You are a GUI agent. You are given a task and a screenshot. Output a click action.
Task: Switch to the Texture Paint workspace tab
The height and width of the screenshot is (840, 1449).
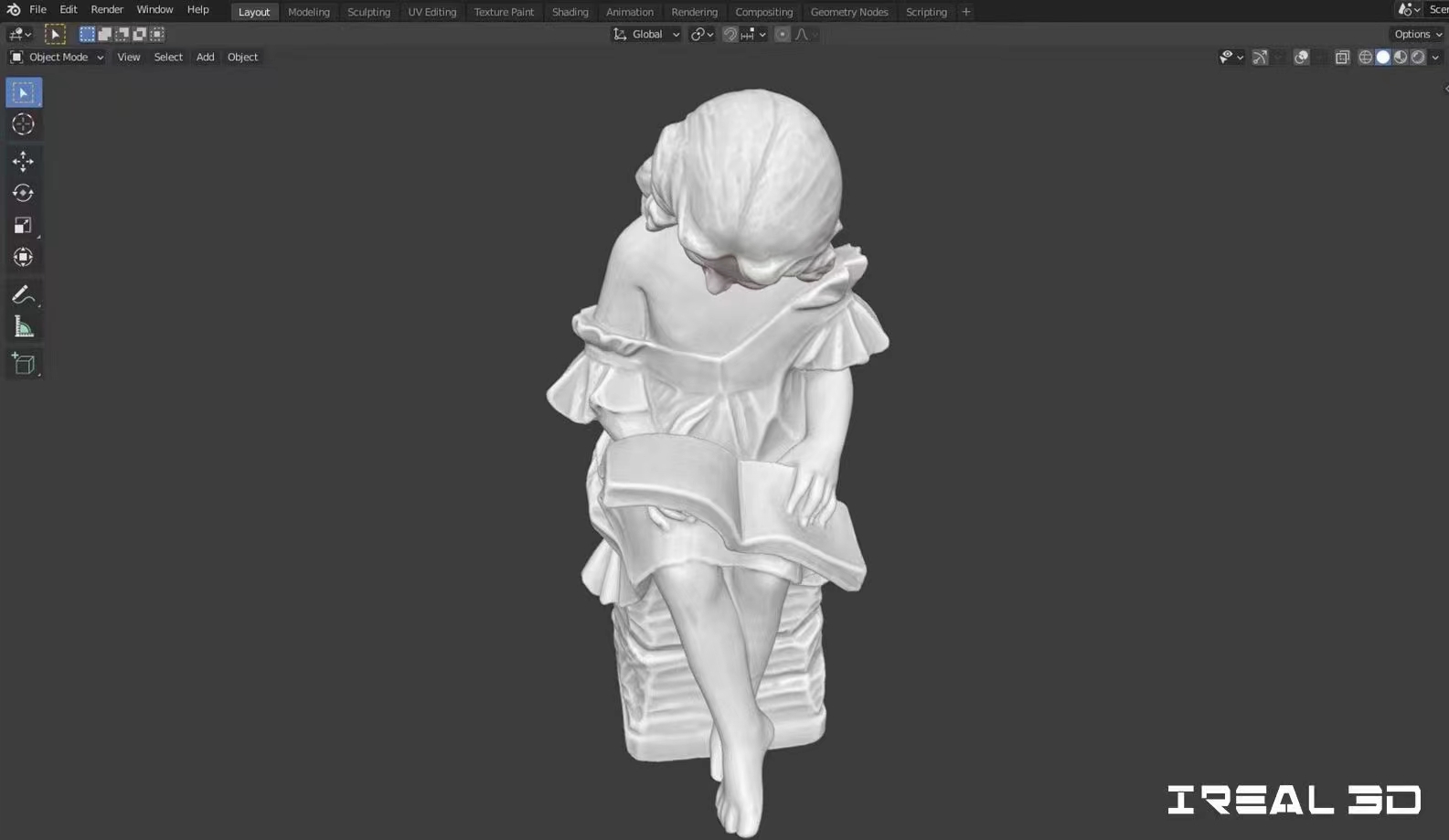(504, 12)
